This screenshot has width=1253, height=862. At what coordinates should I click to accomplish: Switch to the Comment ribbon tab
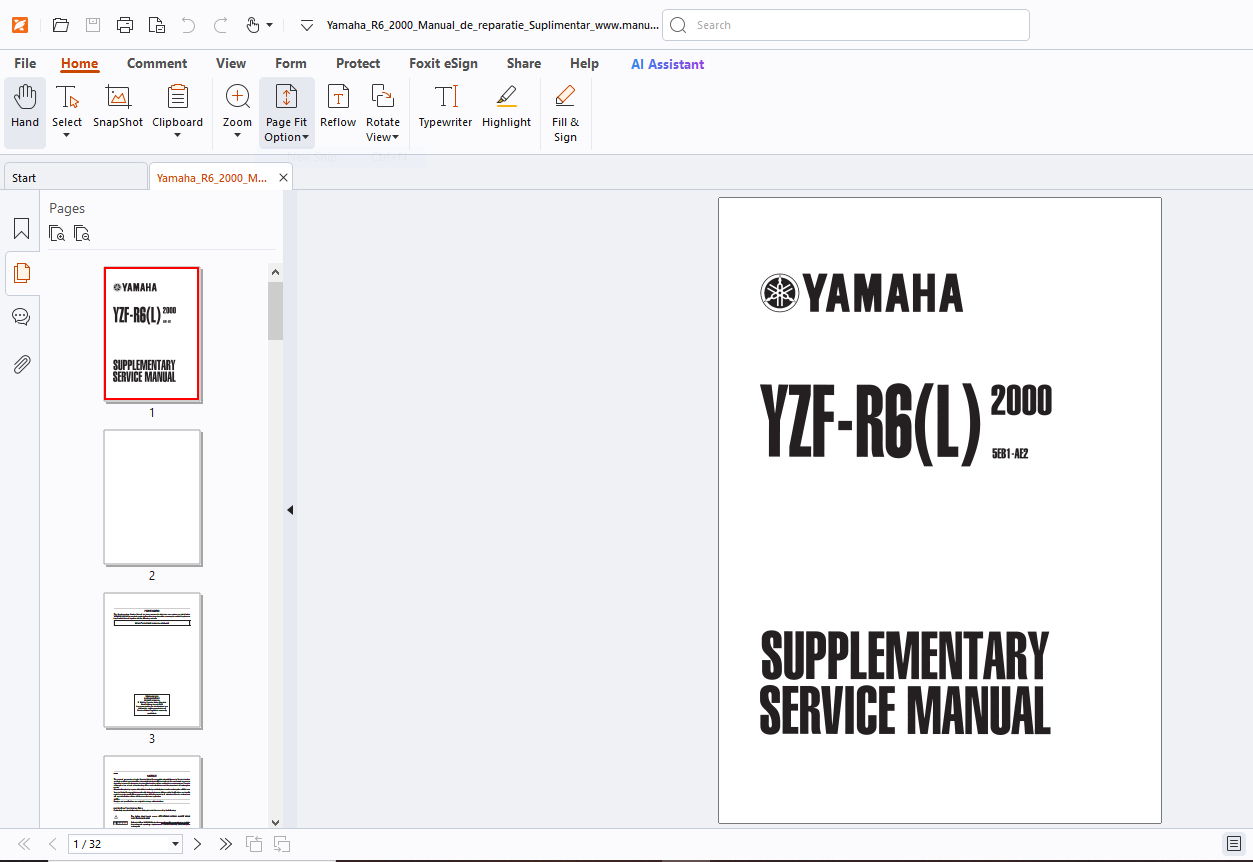[x=157, y=63]
